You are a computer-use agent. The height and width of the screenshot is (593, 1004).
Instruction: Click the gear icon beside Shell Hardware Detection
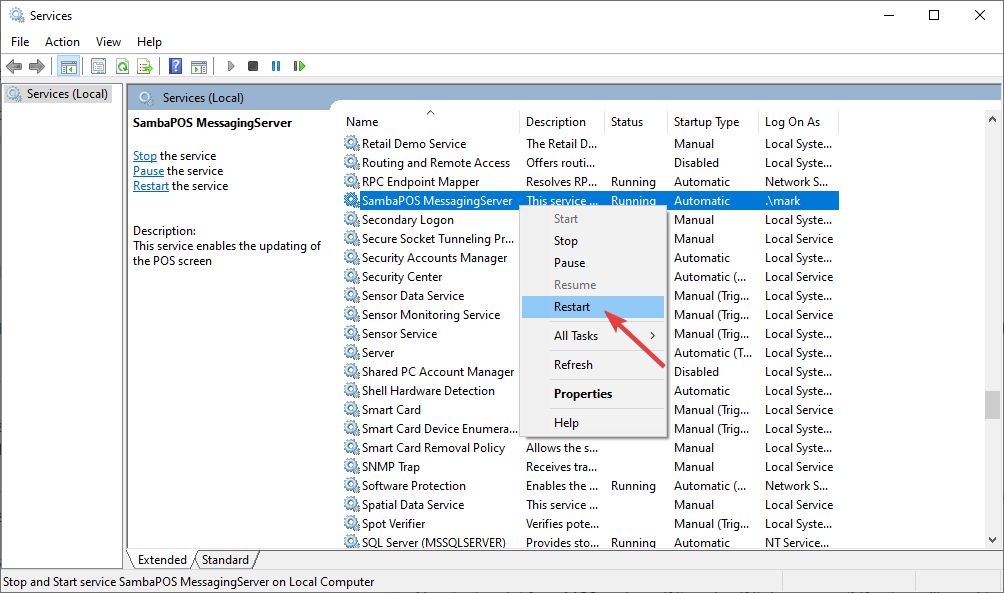tap(352, 390)
